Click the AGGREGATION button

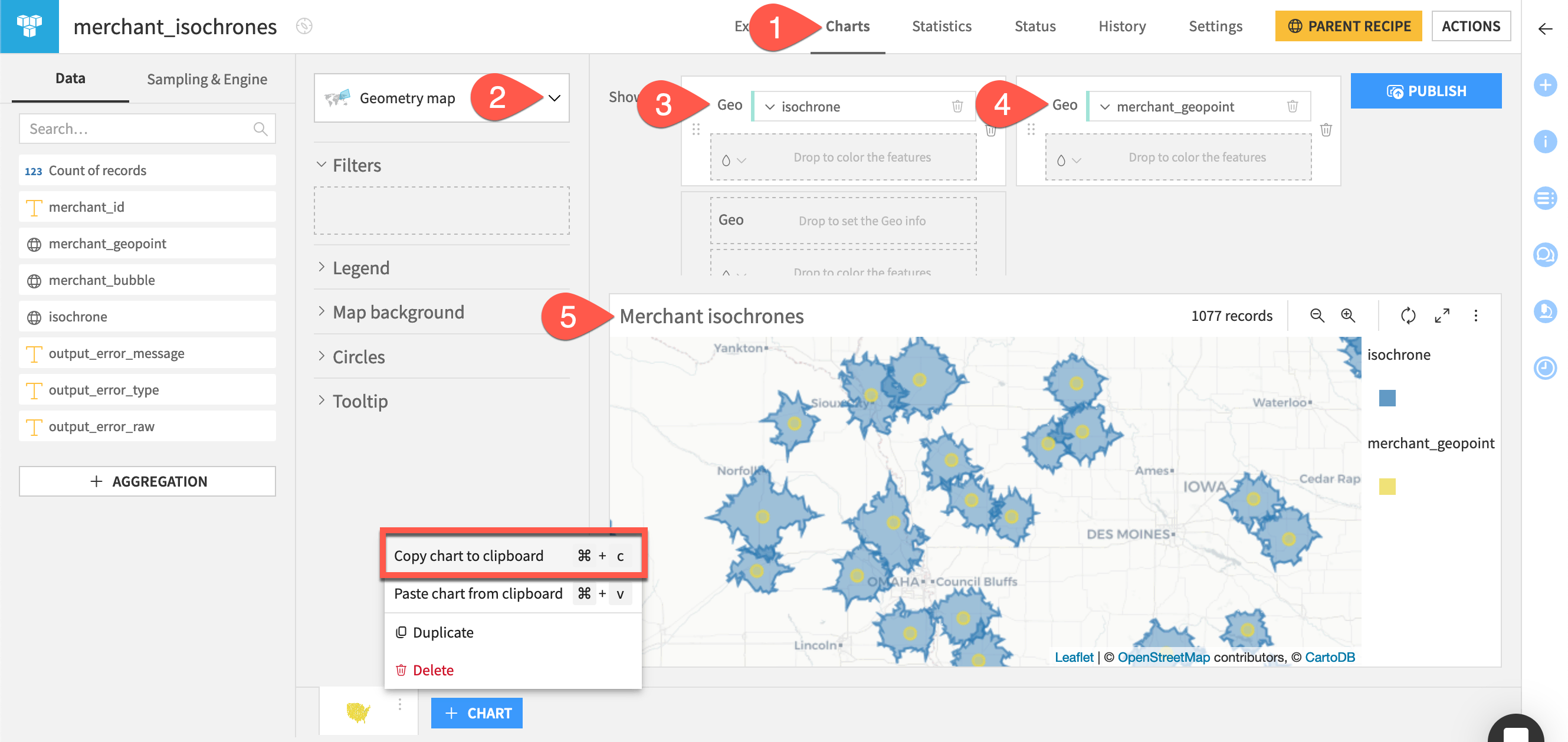tap(147, 481)
